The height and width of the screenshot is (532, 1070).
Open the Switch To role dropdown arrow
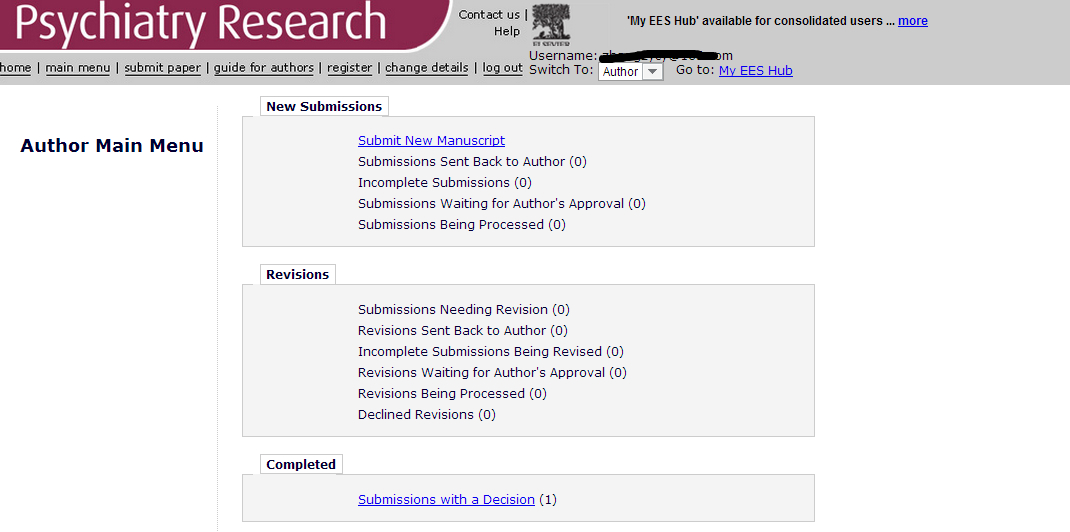653,72
